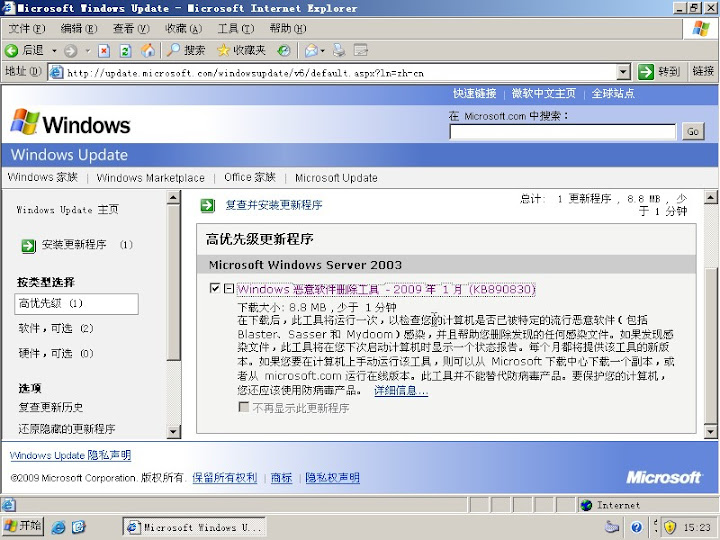Screen dimensions: 720x540
Task: Open the Start (开始) button
Action: click(23, 526)
